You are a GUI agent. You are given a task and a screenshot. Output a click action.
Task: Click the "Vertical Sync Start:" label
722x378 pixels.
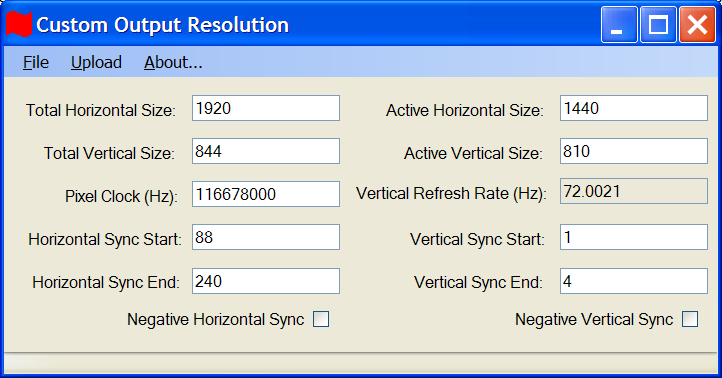click(x=477, y=239)
